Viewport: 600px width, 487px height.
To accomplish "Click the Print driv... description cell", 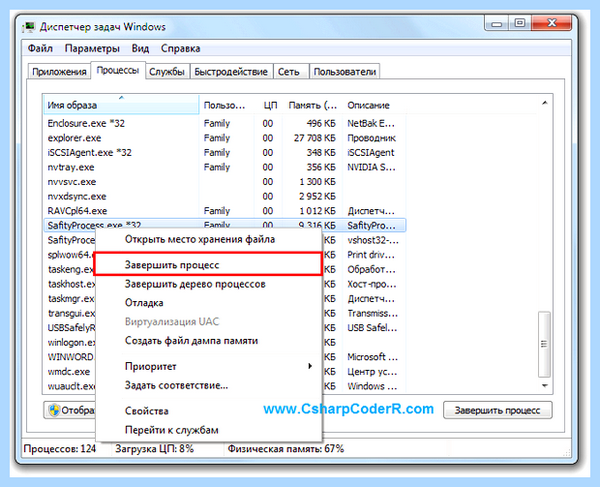I will click(x=371, y=255).
